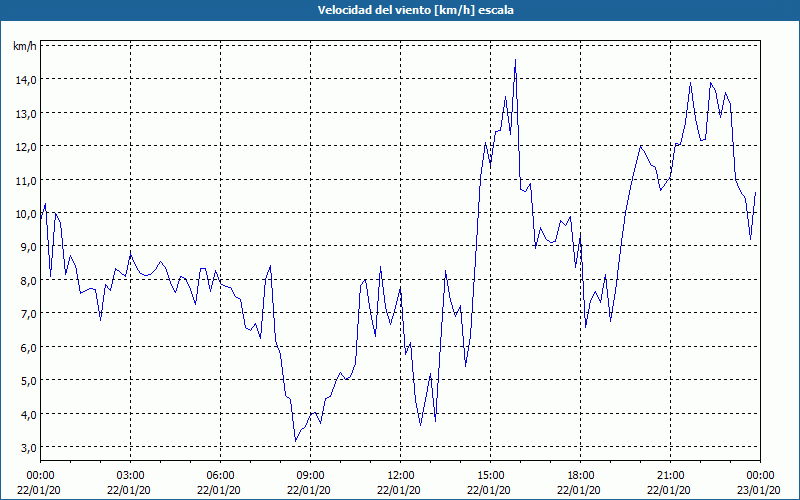Click the highest peak of the wind line
Image resolution: width=800 pixels, height=500 pixels.
tap(515, 60)
